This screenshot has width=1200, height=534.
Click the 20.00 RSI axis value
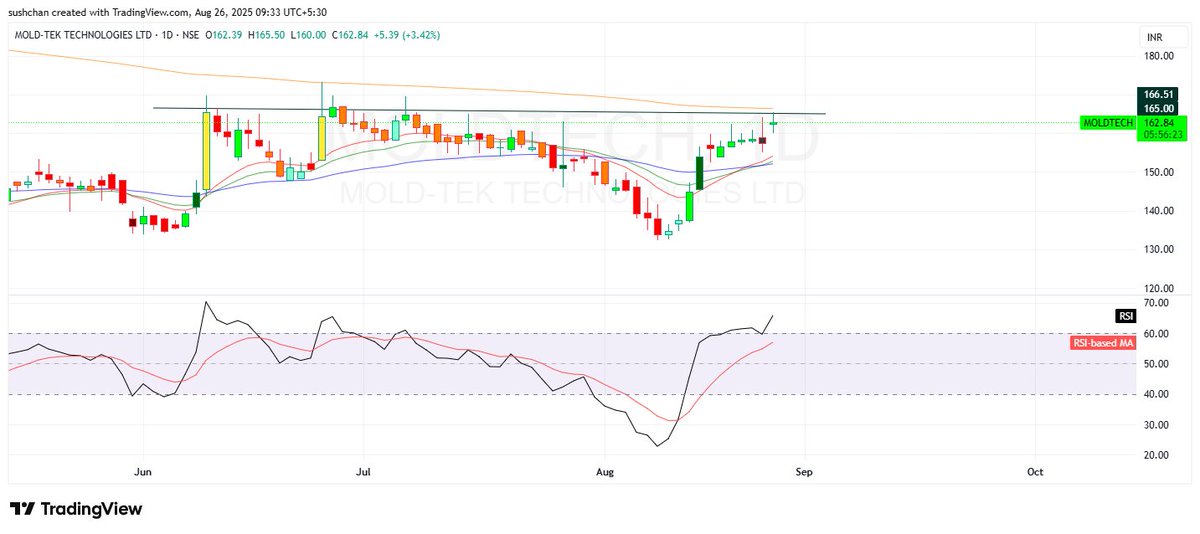1157,455
